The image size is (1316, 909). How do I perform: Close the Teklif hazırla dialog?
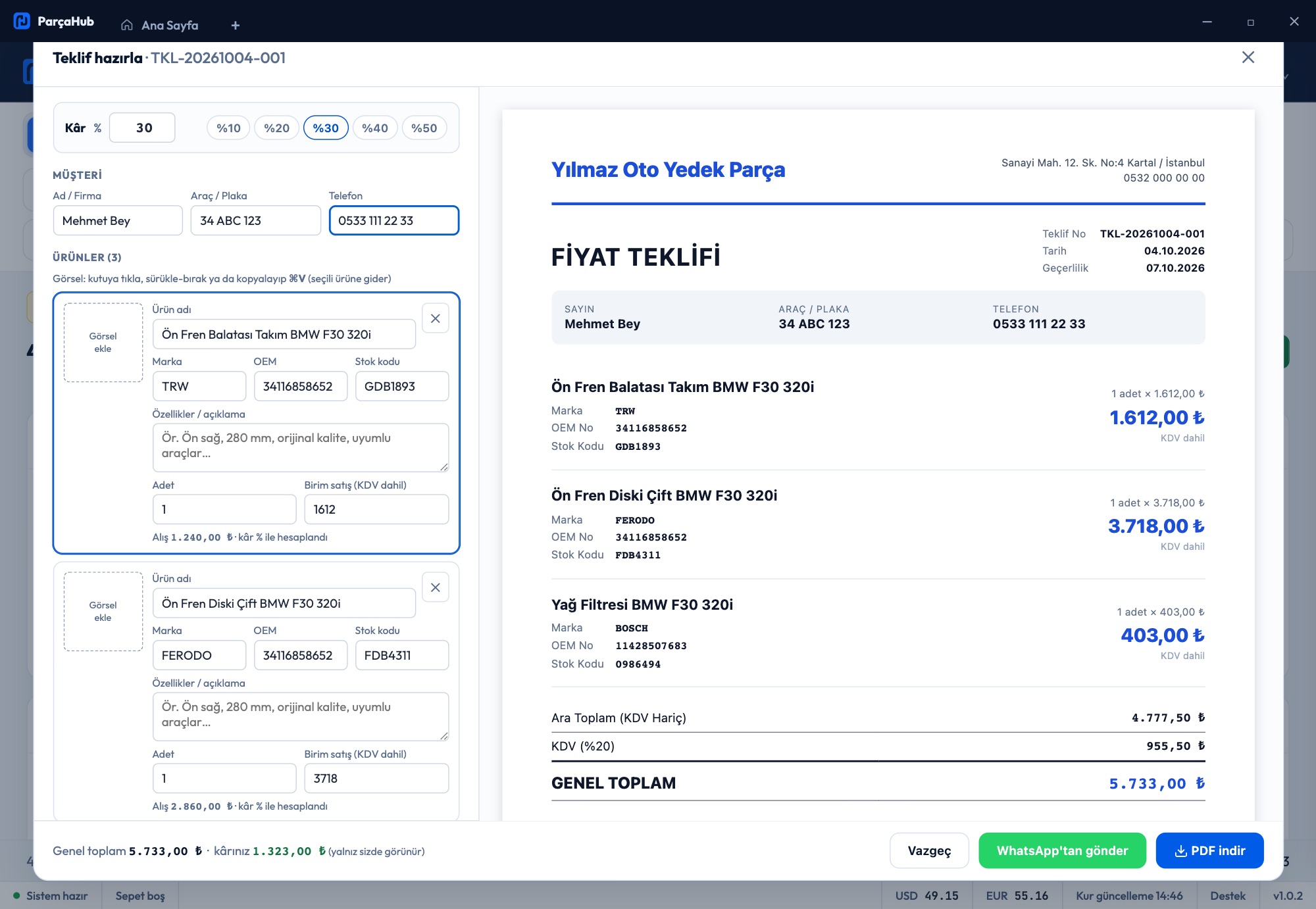click(1248, 57)
